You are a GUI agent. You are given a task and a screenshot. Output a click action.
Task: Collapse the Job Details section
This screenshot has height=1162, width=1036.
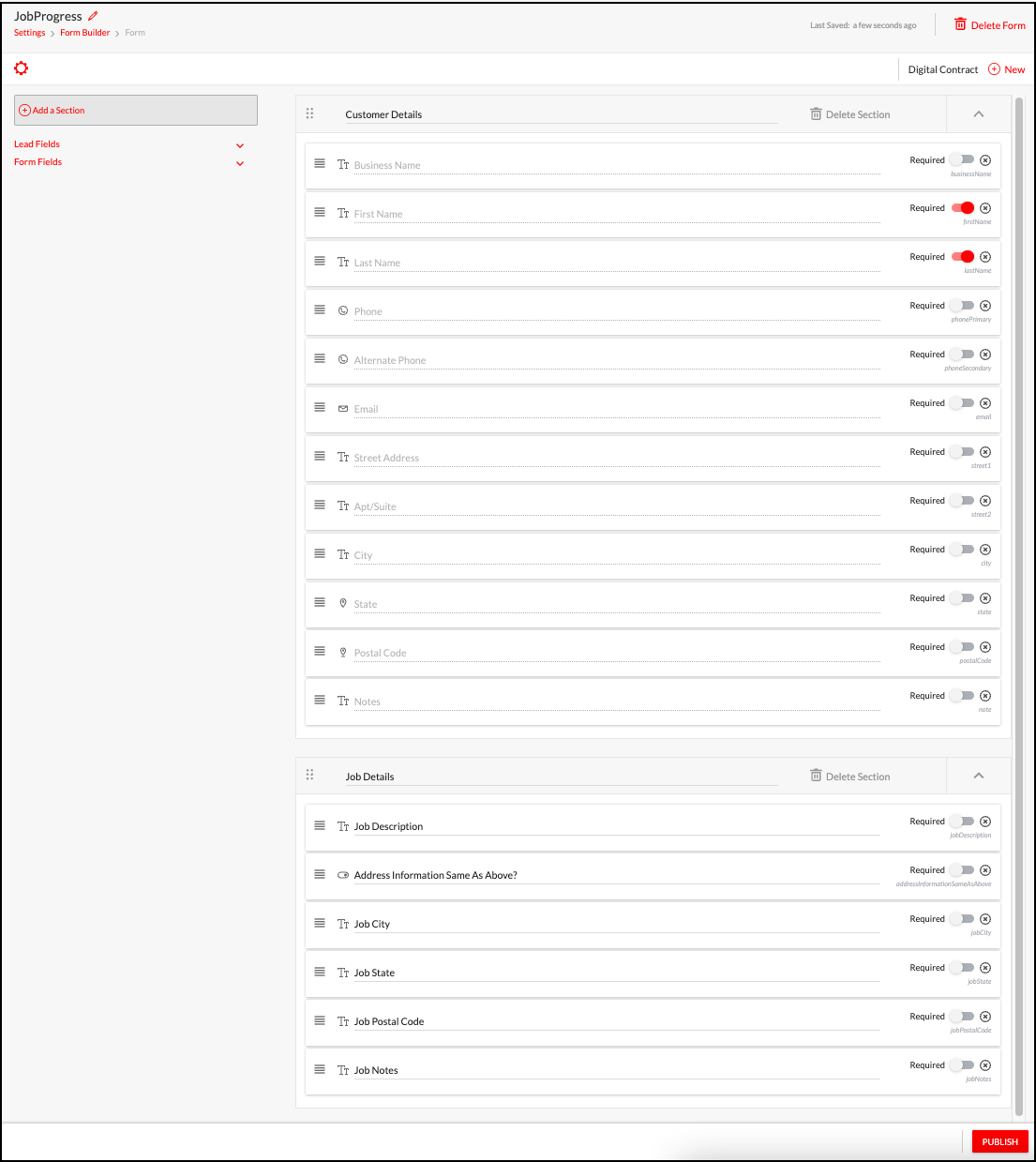979,776
